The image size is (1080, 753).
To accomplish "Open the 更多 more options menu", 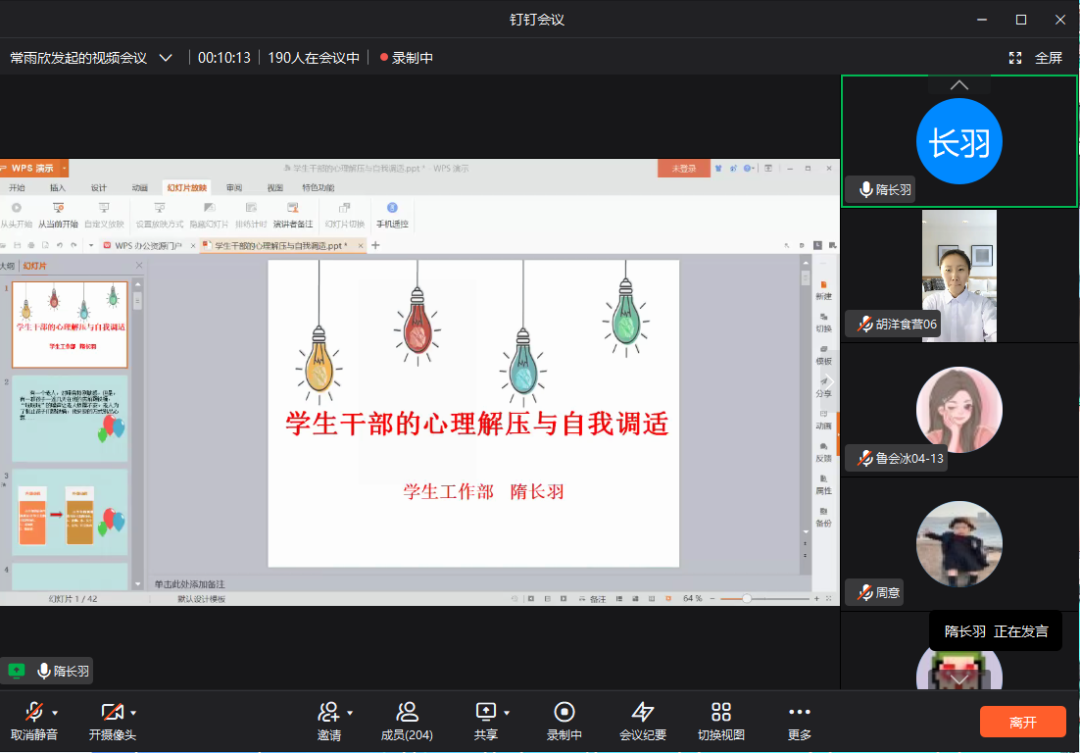I will 799,714.
